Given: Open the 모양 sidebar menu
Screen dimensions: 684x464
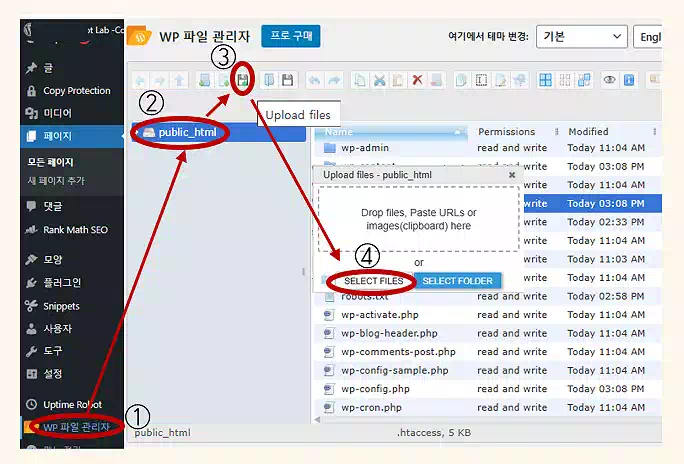Looking at the screenshot, I should (72, 259).
